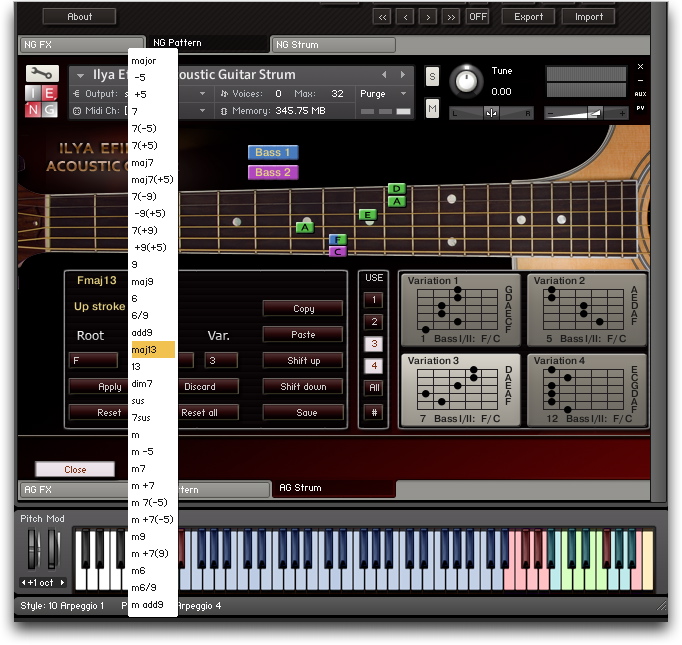Toggle the Bass 1 label

(273, 152)
